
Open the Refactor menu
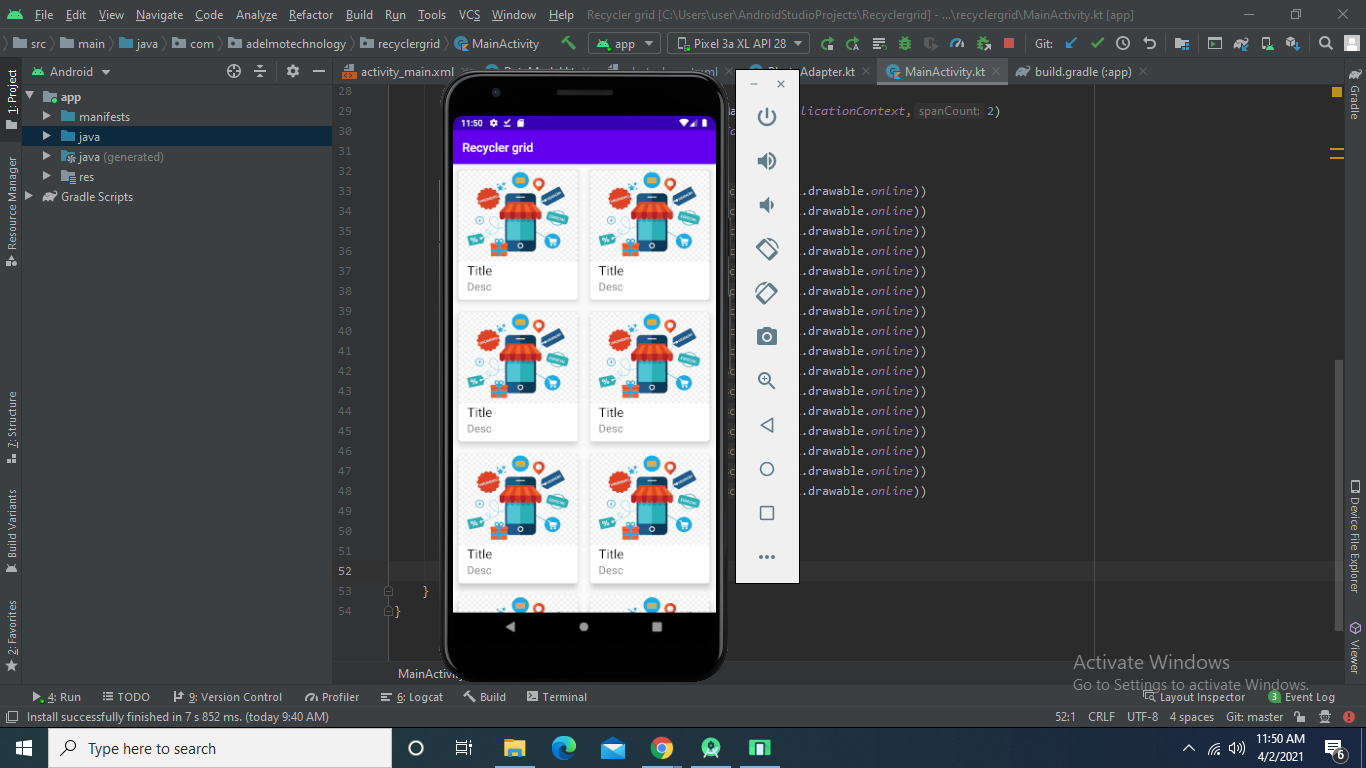point(310,15)
